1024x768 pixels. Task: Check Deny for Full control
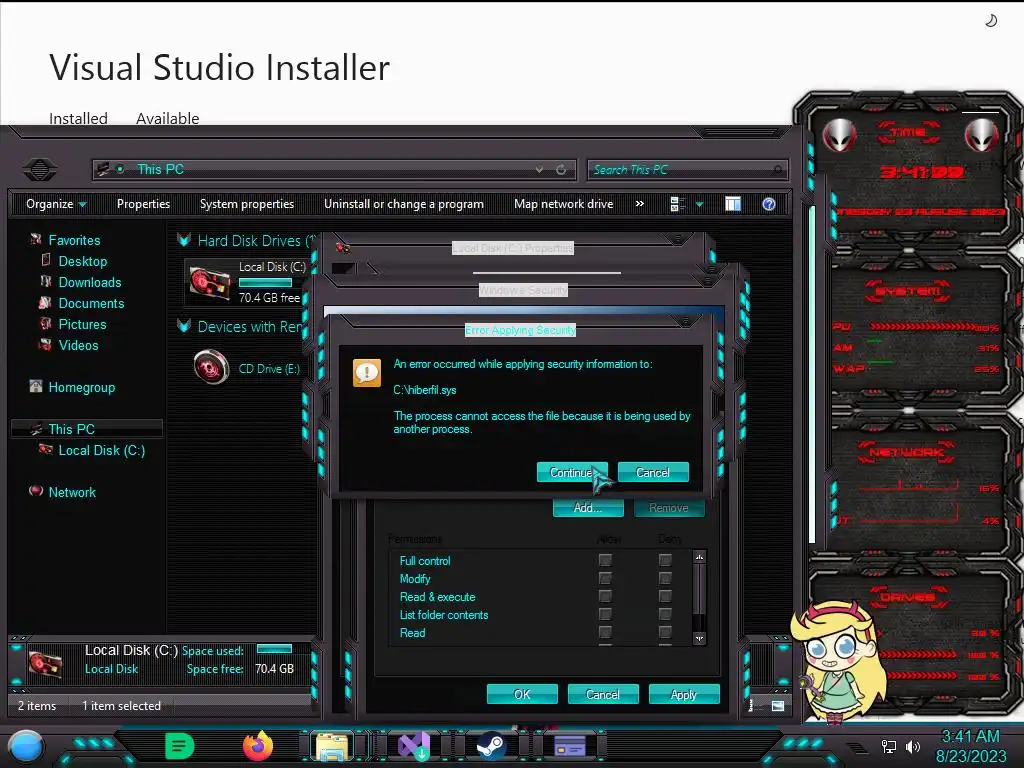pos(665,560)
